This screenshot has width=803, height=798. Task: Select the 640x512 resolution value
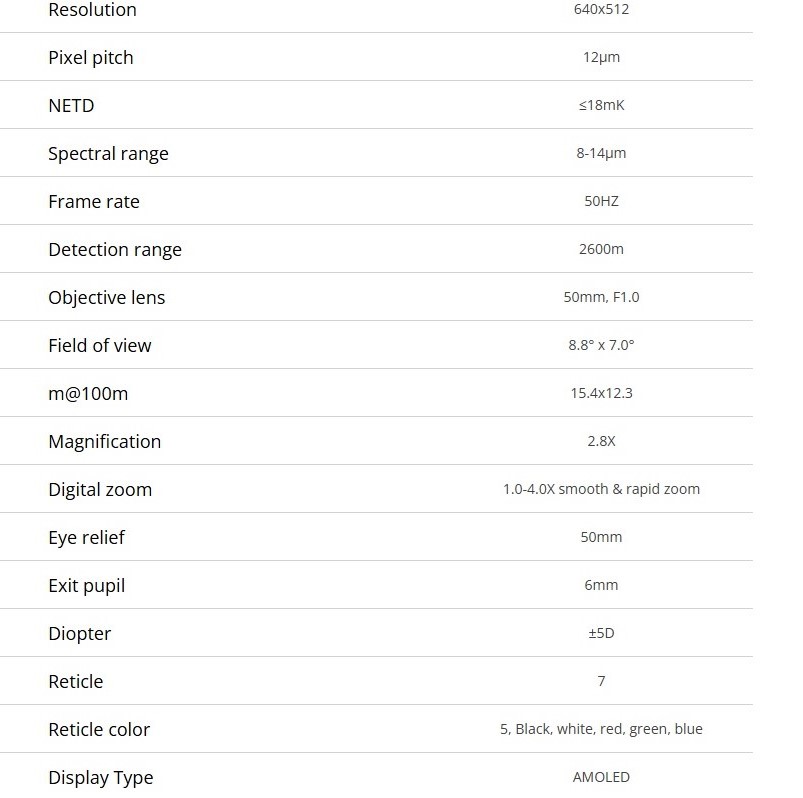(601, 9)
